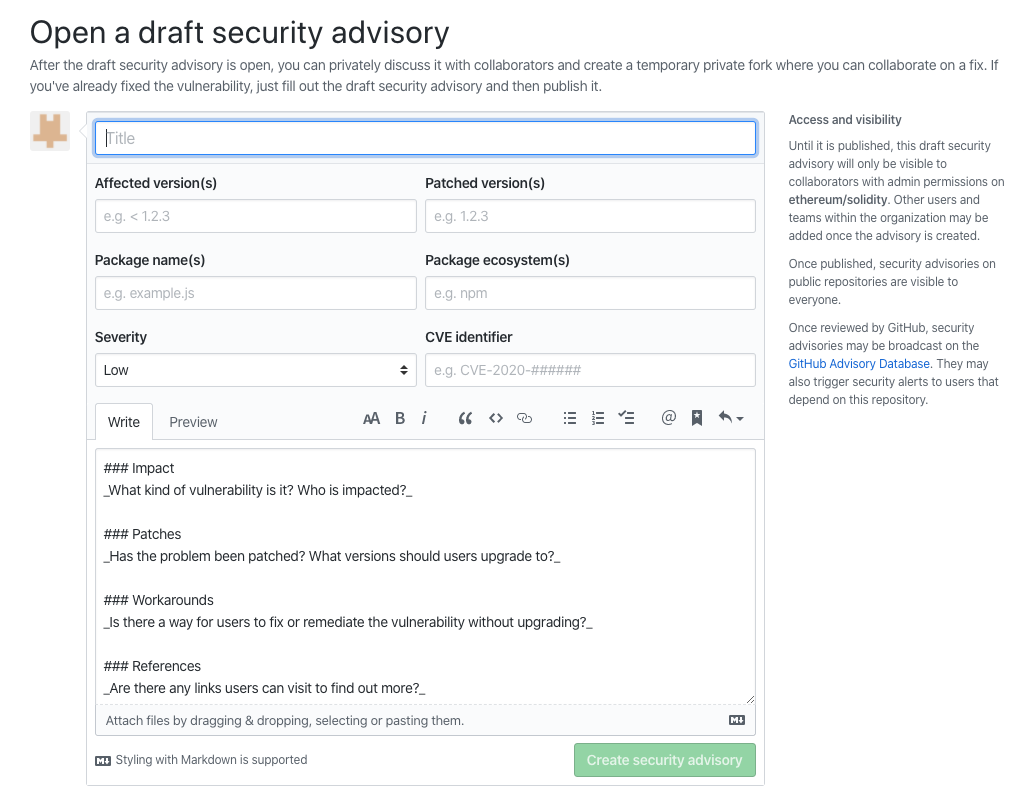Click attach files by dragging area
The height and width of the screenshot is (792, 1010).
pos(425,721)
